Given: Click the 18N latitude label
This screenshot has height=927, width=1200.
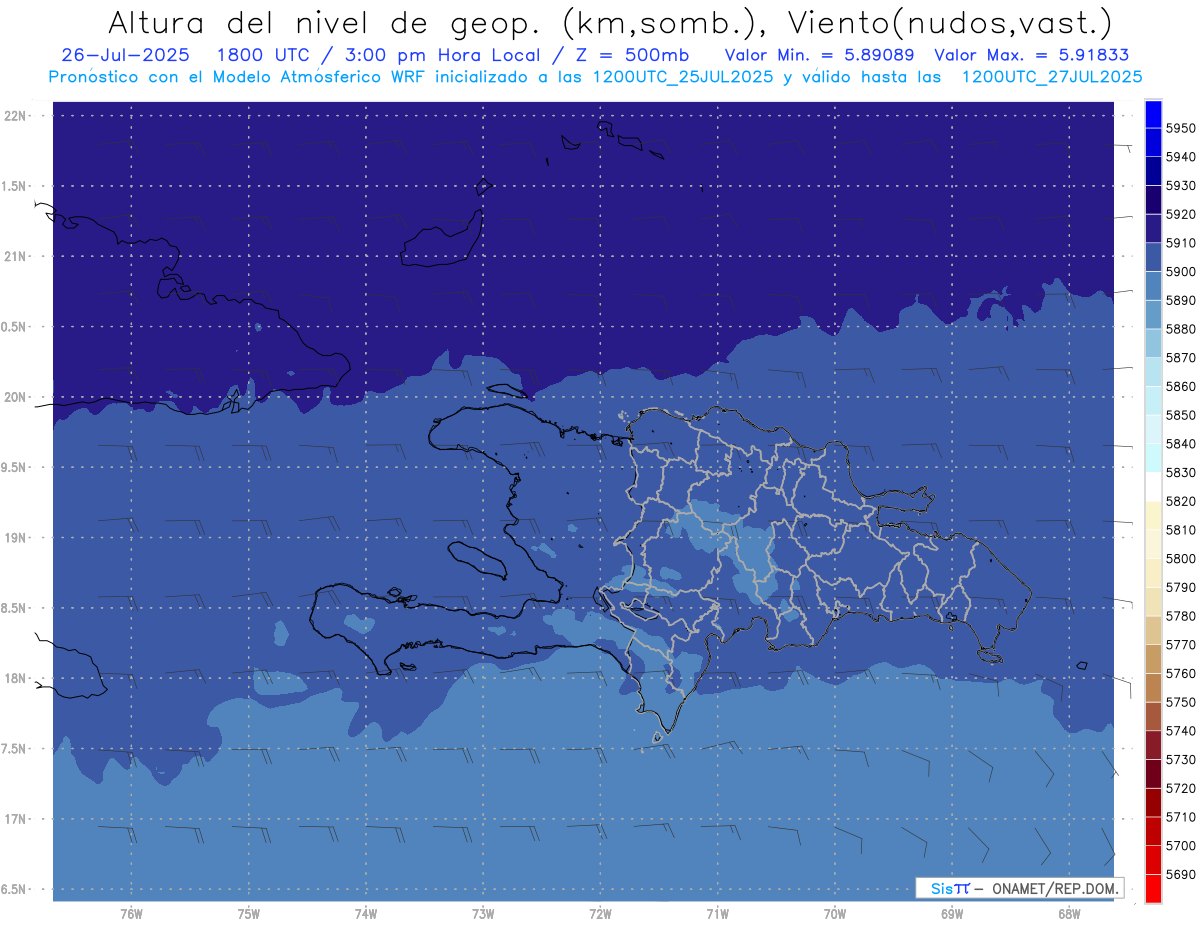Looking at the screenshot, I should point(15,678).
